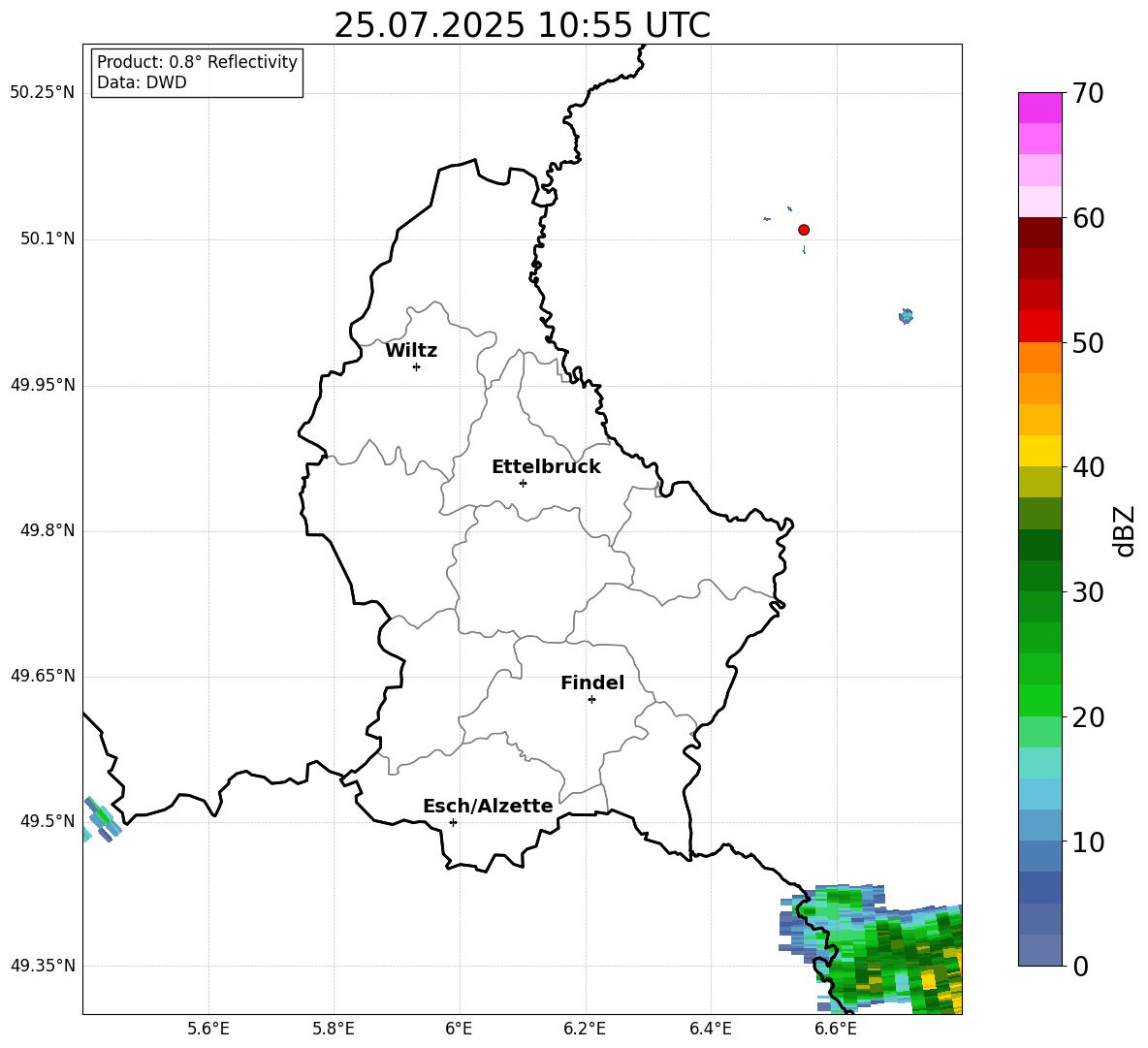
Task: Click the 5.8°E longitude label
Action: tap(334, 1029)
